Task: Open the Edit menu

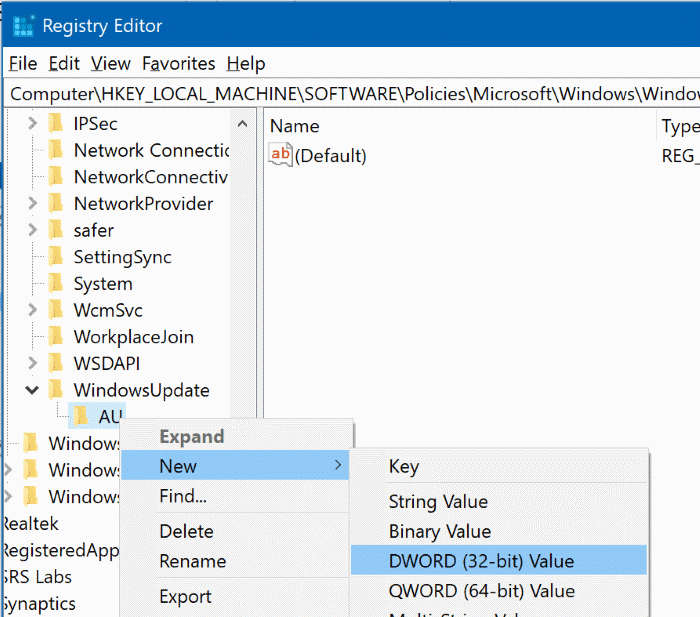Action: [64, 64]
